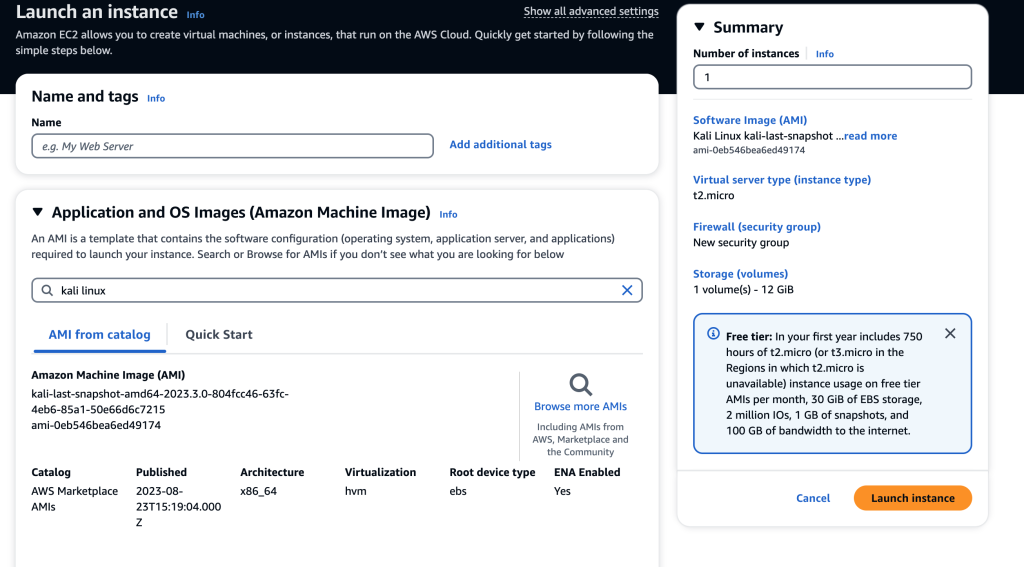Click t2.micro instance type in Summary
This screenshot has width=1024, height=567.
point(713,195)
